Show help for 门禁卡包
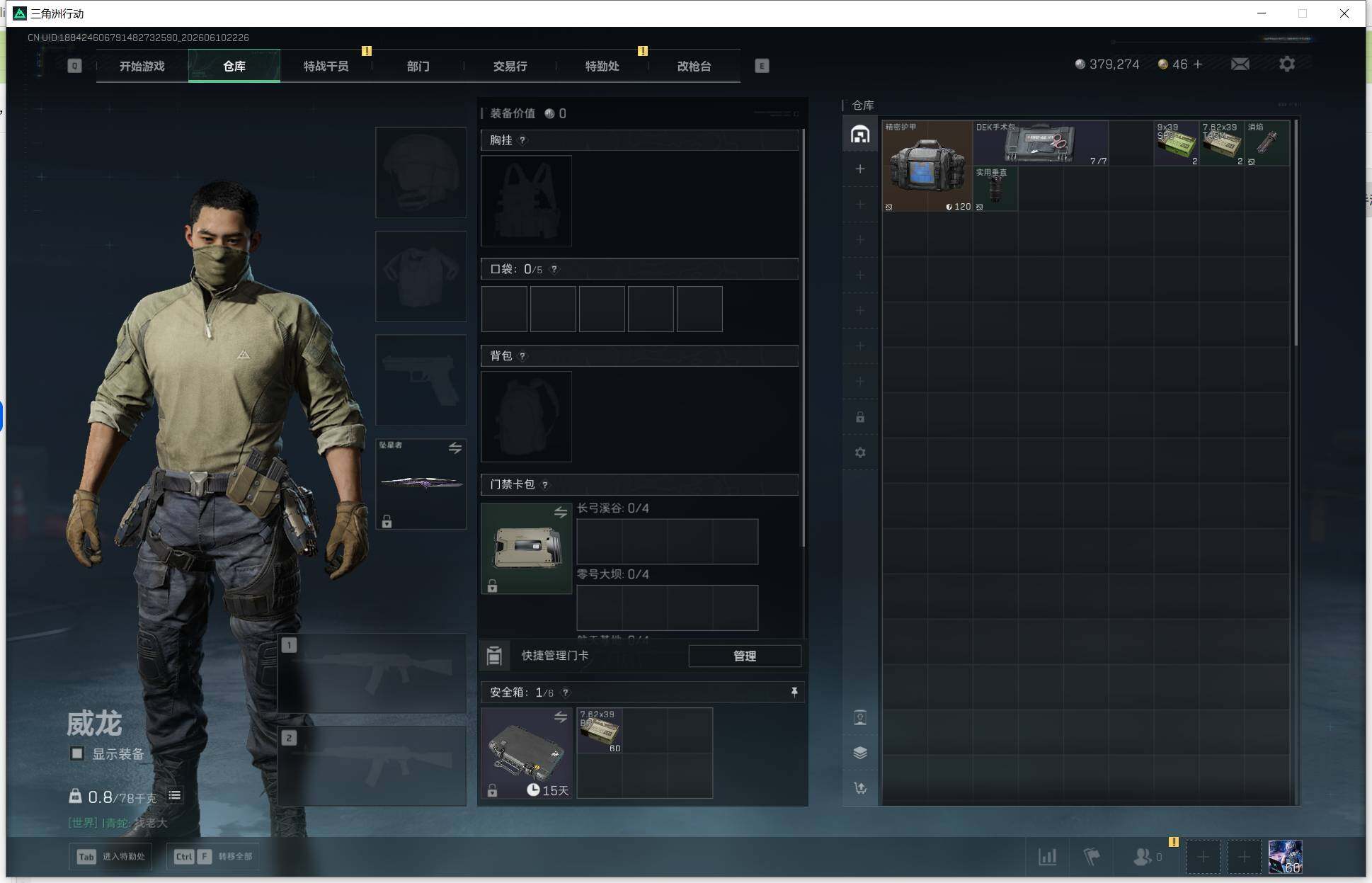Image resolution: width=1372 pixels, height=883 pixels. pos(544,484)
